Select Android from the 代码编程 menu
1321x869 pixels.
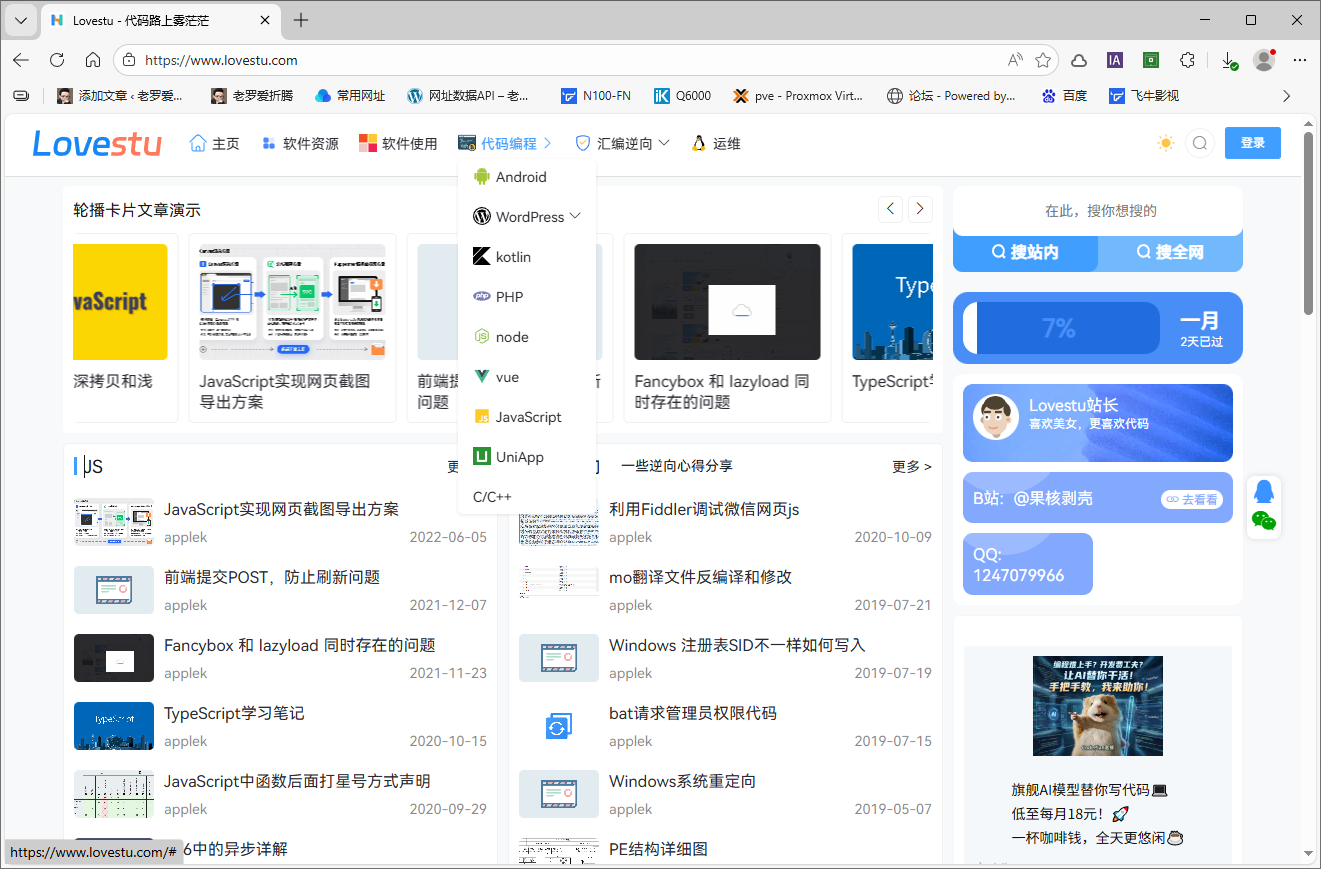tap(520, 176)
